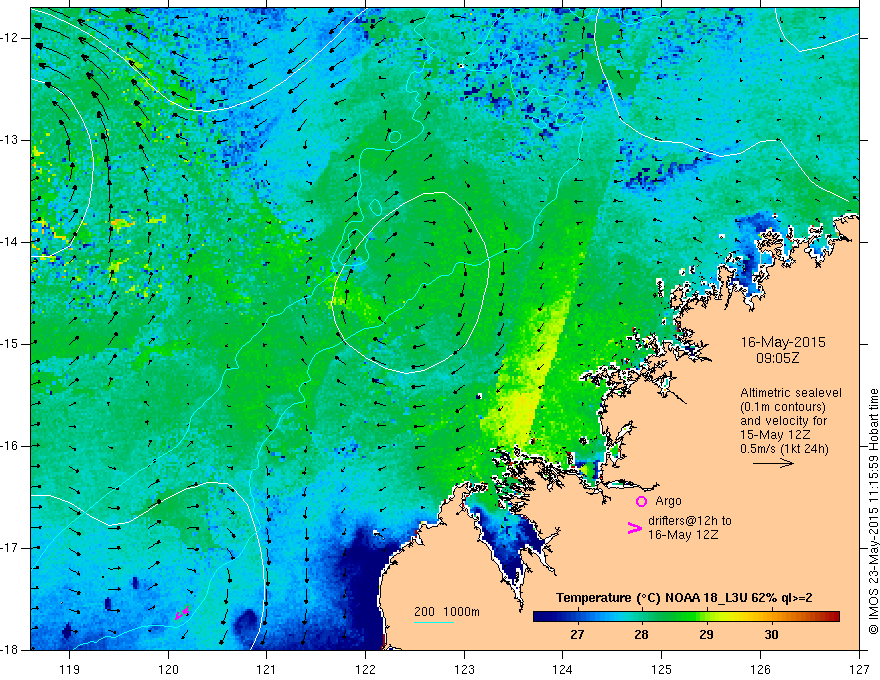Click the date text 16-May-2015
Screen dimensions: 880x680
pyautogui.click(x=783, y=342)
